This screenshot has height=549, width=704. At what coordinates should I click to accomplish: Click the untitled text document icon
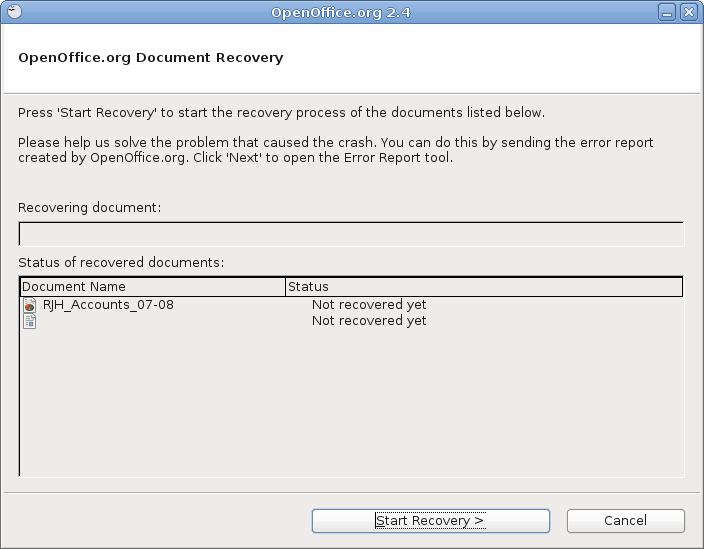coord(30,321)
